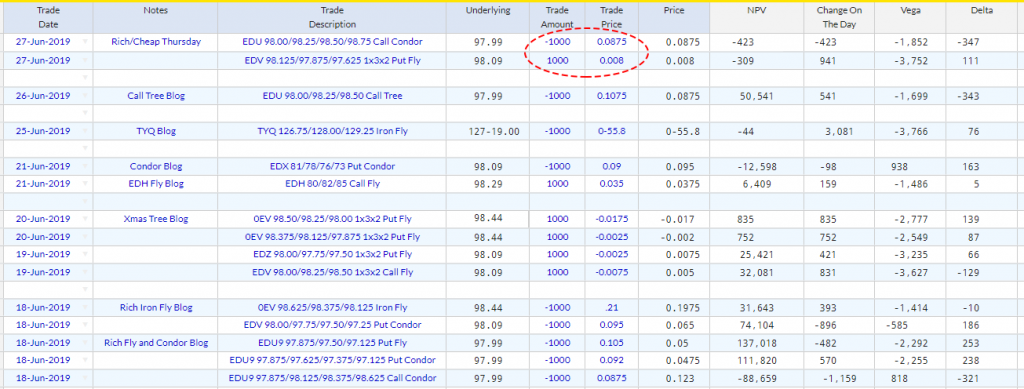The width and height of the screenshot is (1024, 389).
Task: Select TYQ 126.75/128.00/129.25 Iron Fly description
Action: [332, 131]
